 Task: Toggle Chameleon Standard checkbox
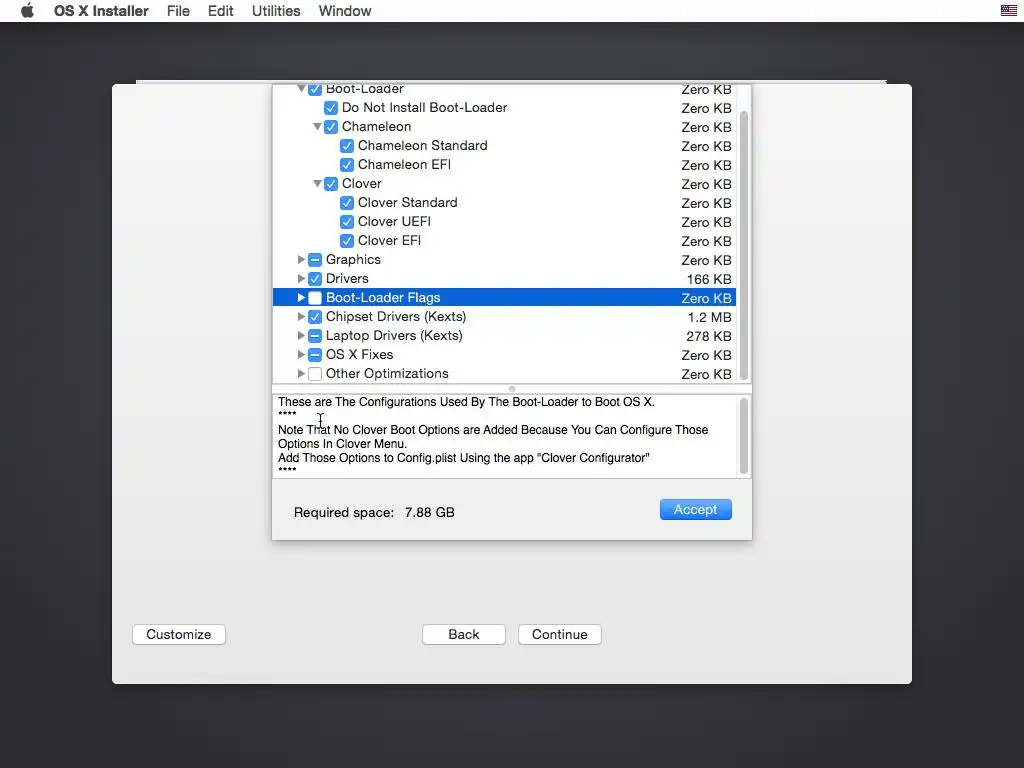pos(347,146)
